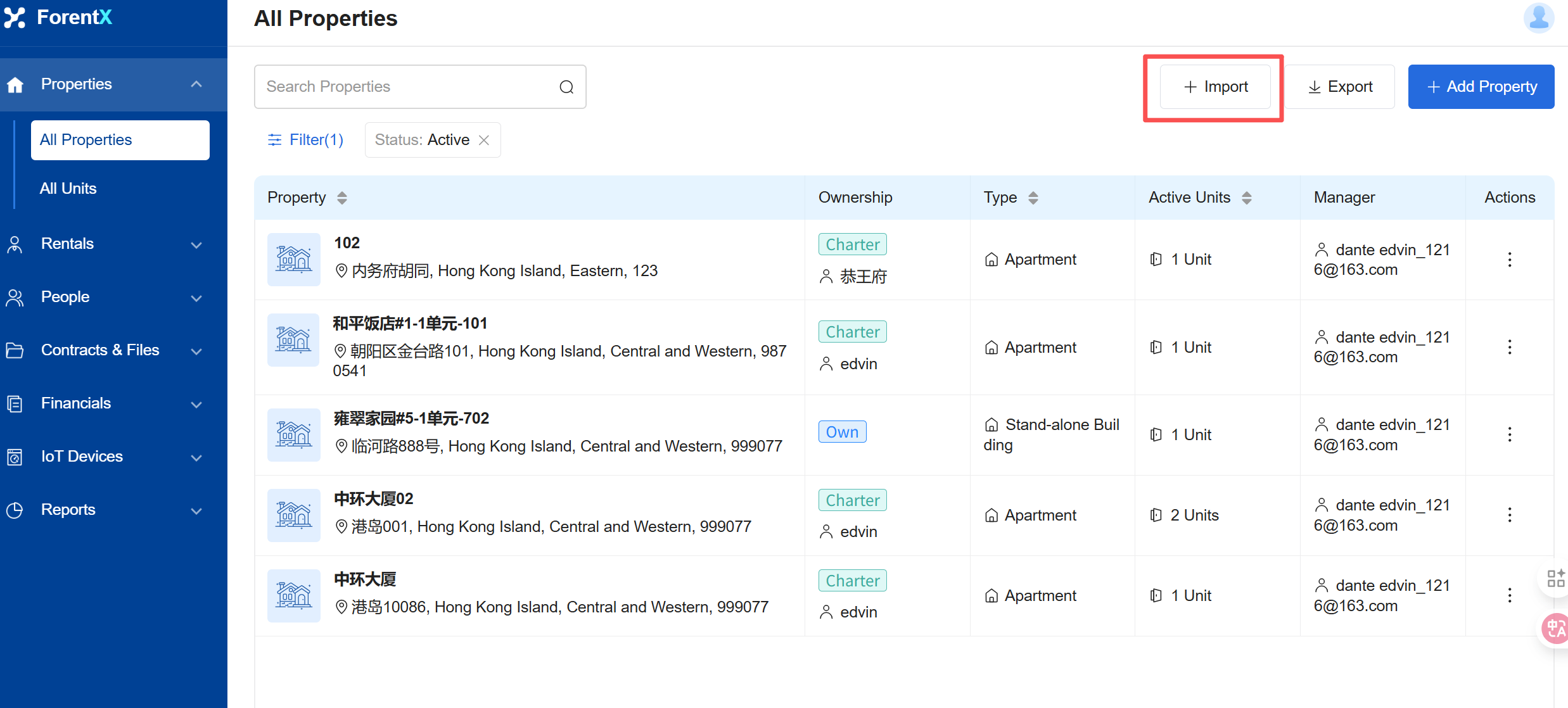
Task: Focus the Search Properties field
Action: click(405, 87)
